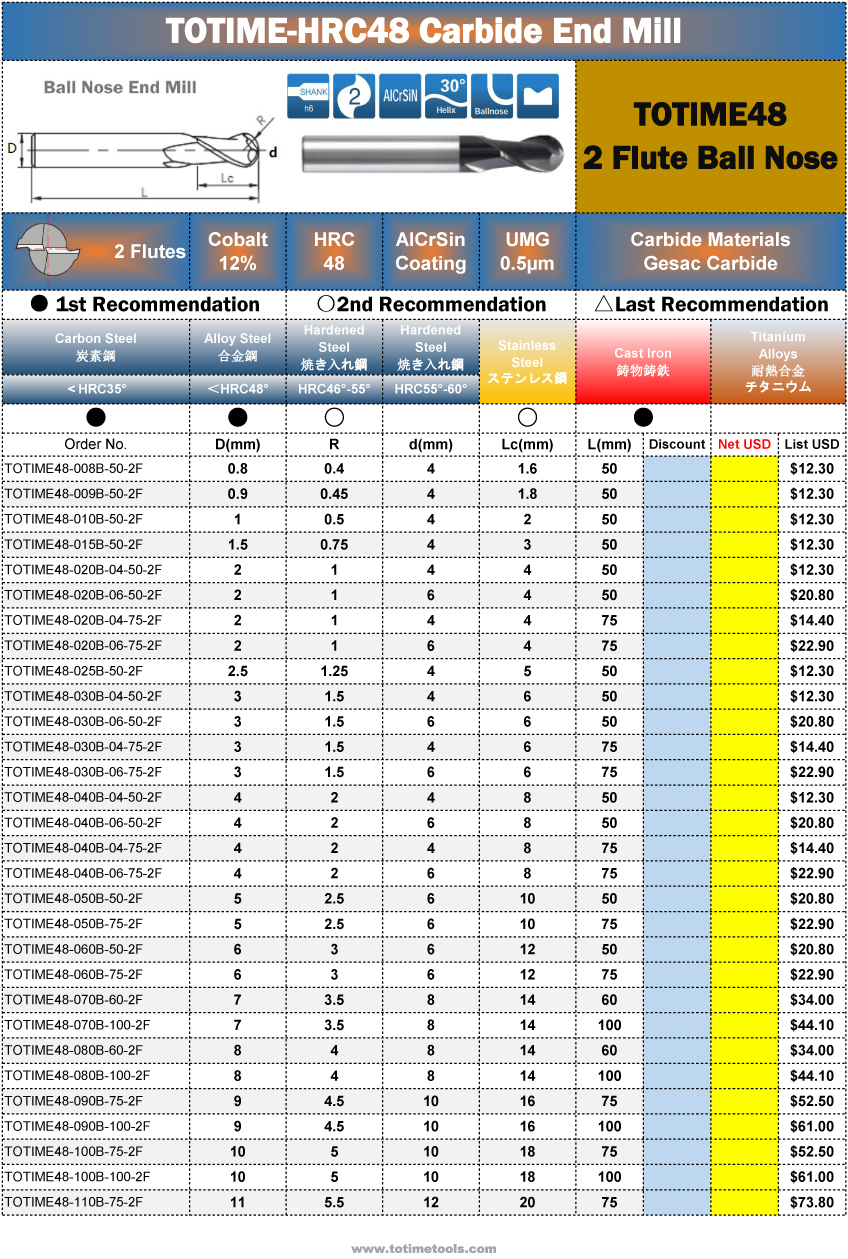Image resolution: width=848 pixels, height=1259 pixels.
Task: Click order number TOTIME48-040B-06-50-2F
Action: (x=83, y=823)
